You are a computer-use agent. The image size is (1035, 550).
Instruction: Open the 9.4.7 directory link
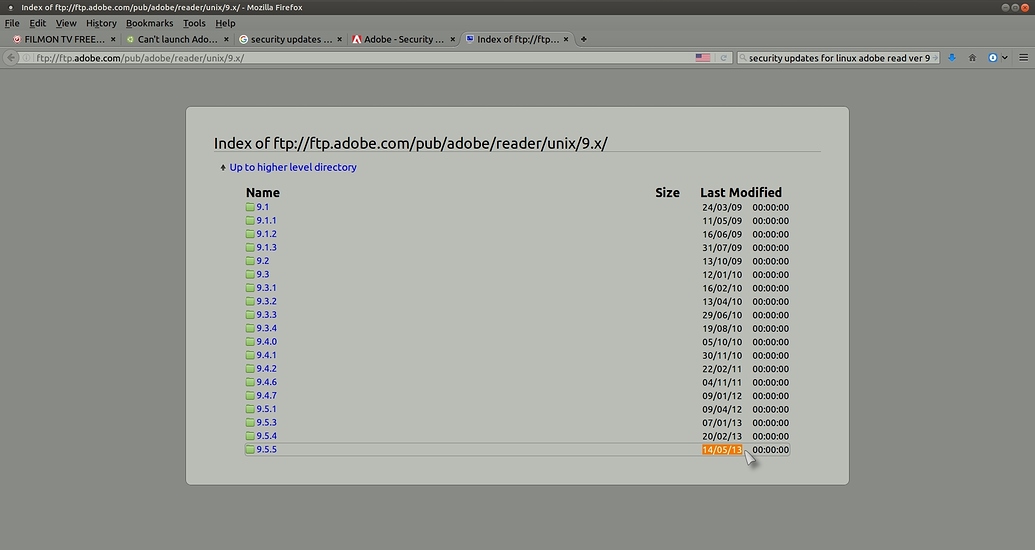pos(267,395)
